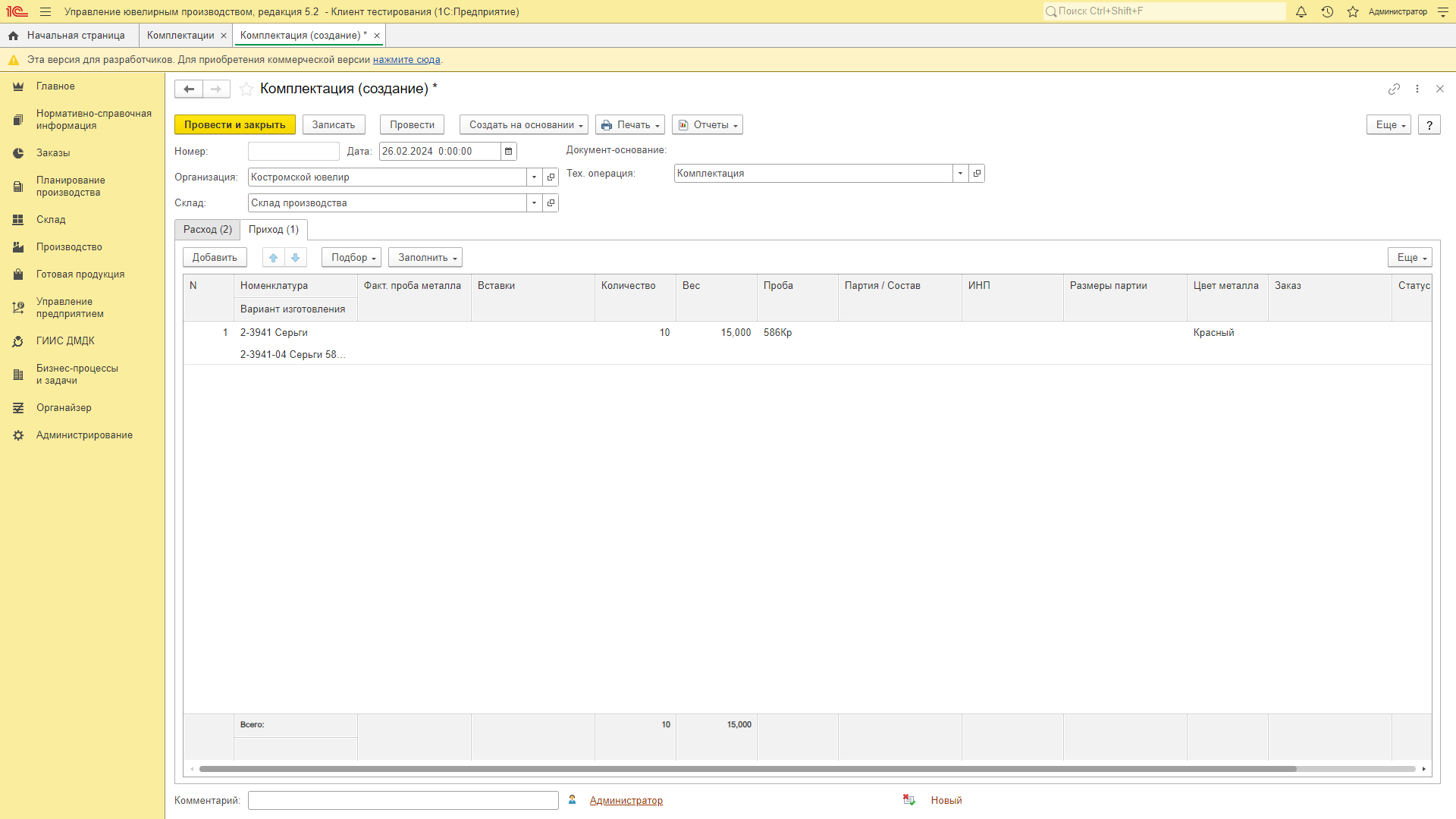This screenshot has width=1456, height=819.
Task: Click the Провести button
Action: point(412,124)
